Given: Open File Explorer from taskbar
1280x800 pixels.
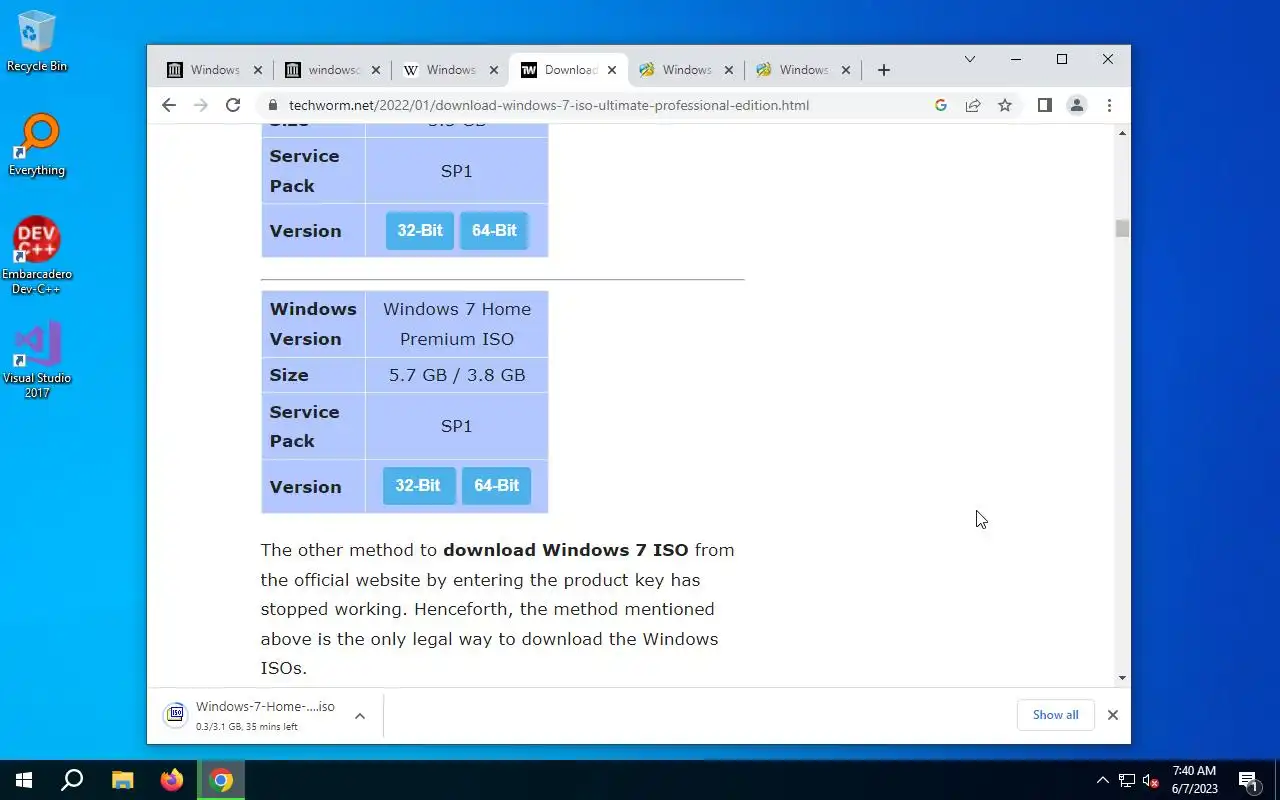Looking at the screenshot, I should tap(122, 780).
